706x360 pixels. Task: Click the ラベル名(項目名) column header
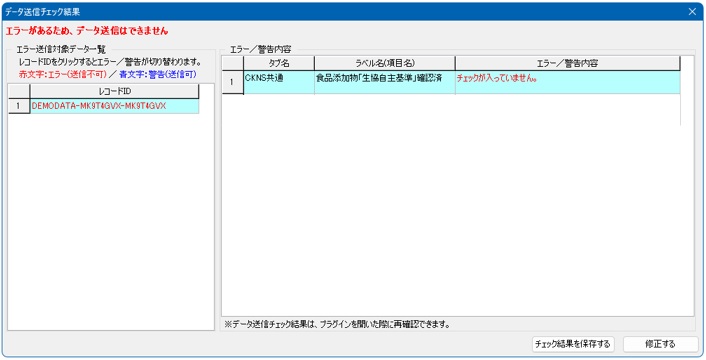pos(385,63)
